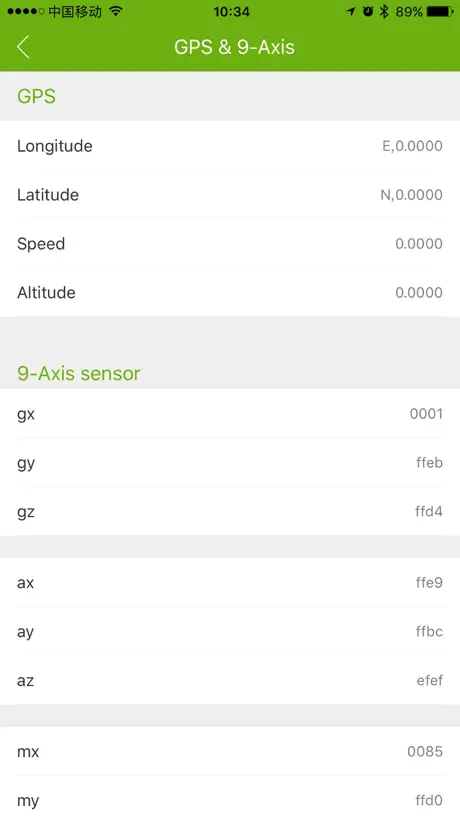Tap the battery indicator icon
Image resolution: width=460 pixels, height=818 pixels.
440,11
